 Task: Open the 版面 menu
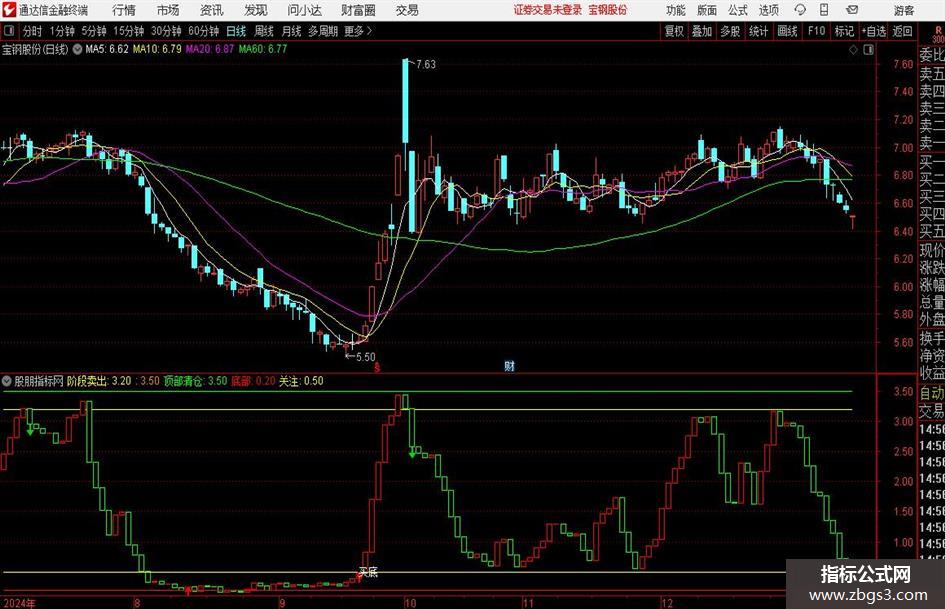pos(706,10)
